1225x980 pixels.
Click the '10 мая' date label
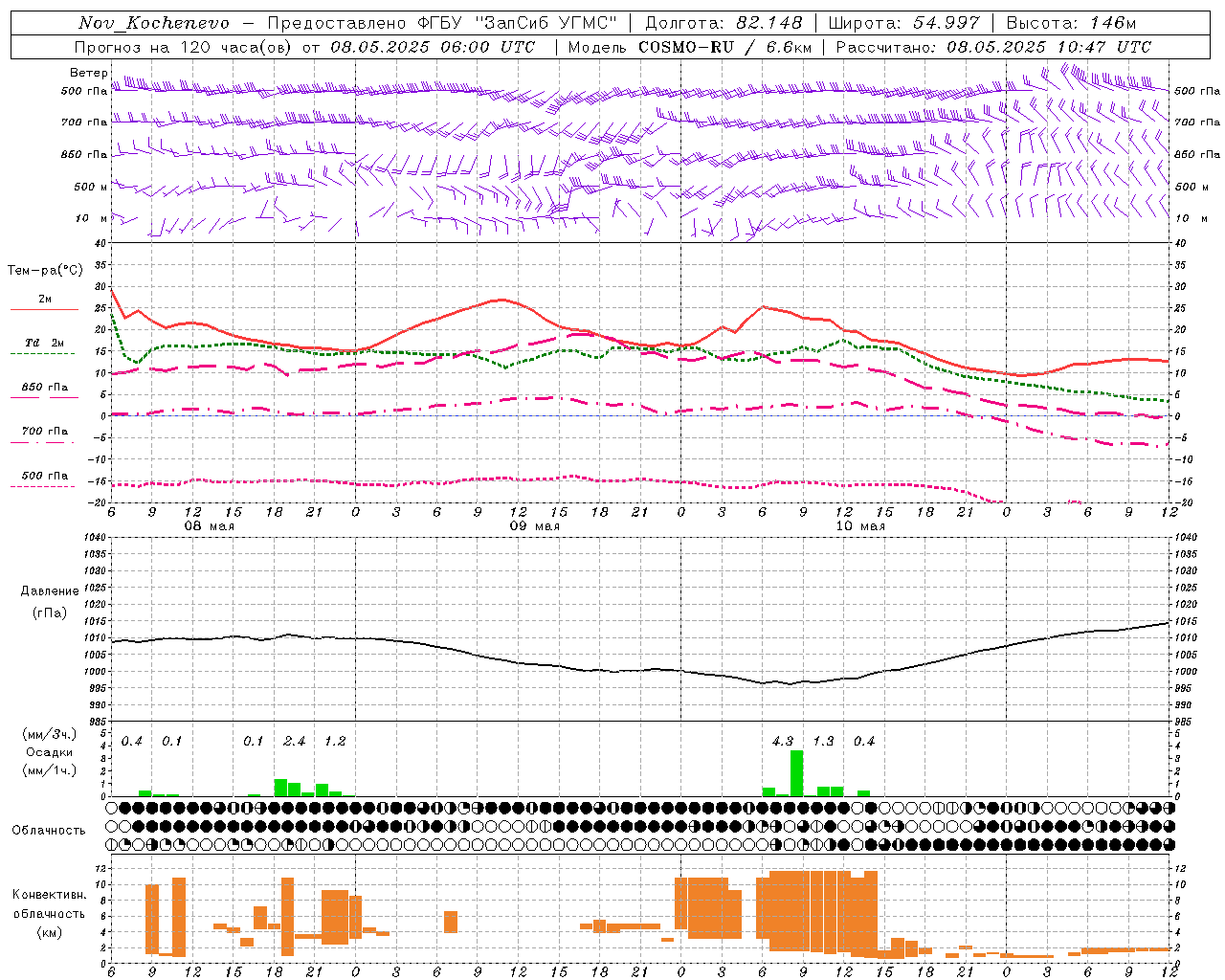(859, 526)
